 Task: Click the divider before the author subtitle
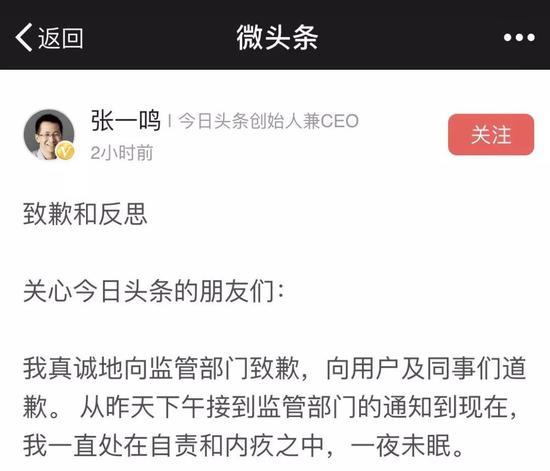tap(170, 121)
